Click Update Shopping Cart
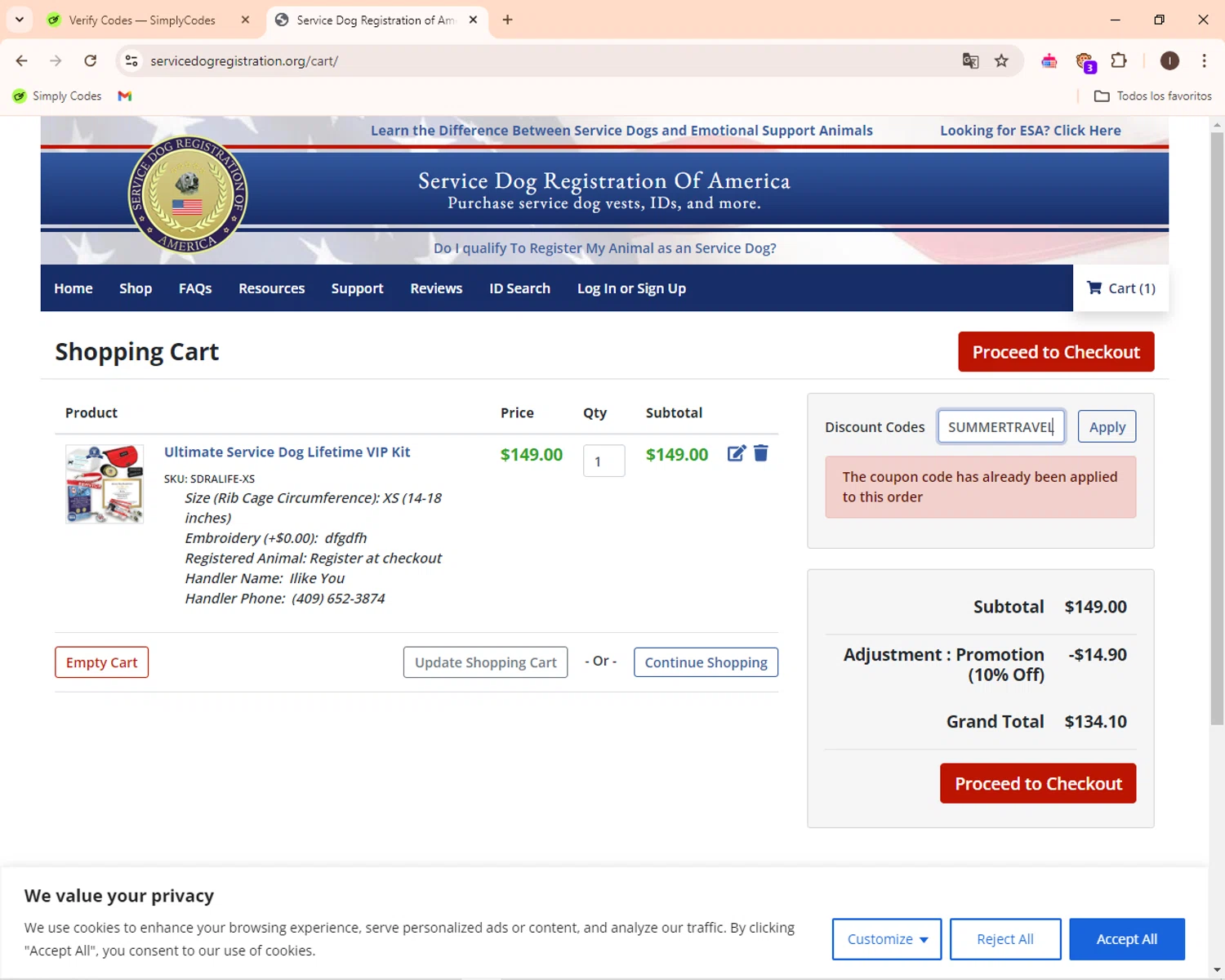Image resolution: width=1225 pixels, height=980 pixels. [x=485, y=662]
